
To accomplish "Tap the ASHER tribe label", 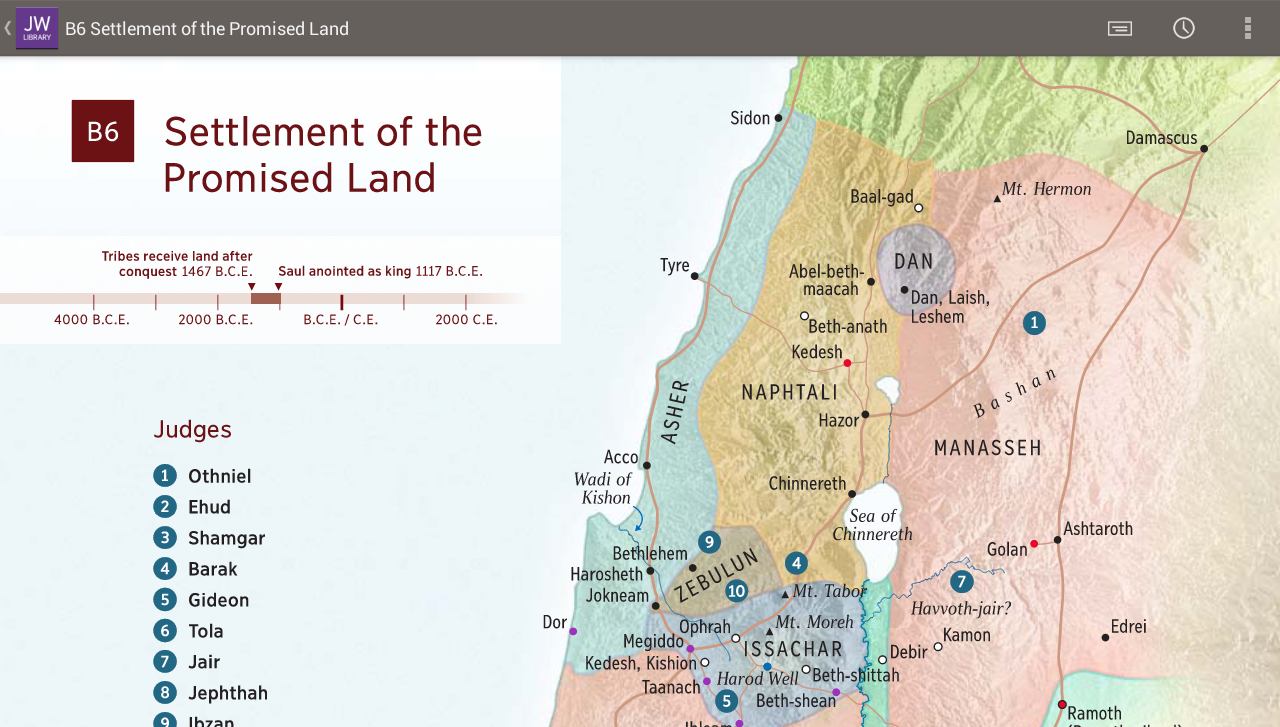I will 677,411.
